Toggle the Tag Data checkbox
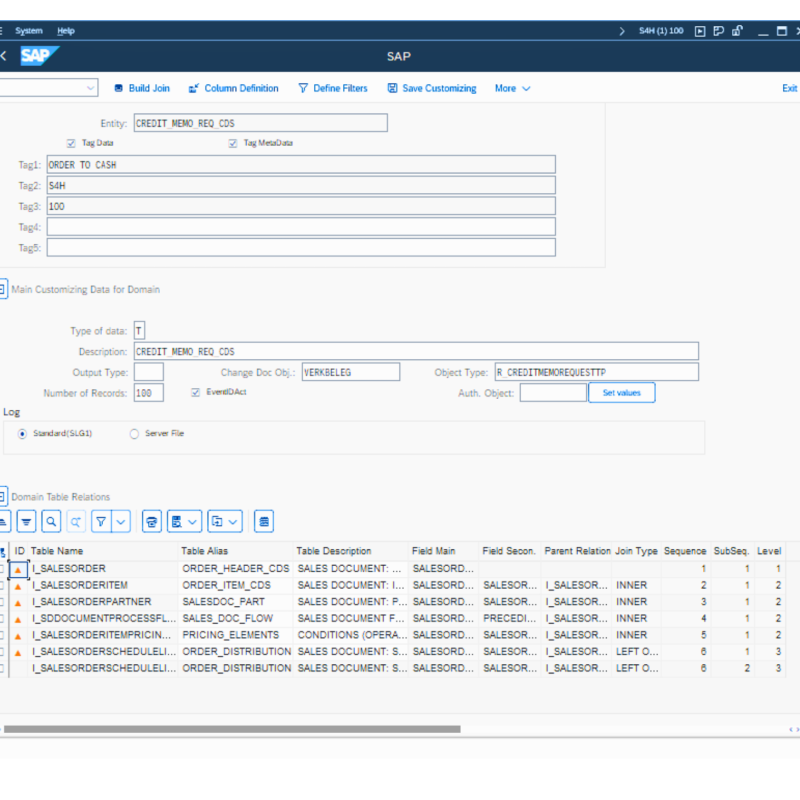The width and height of the screenshot is (800, 800). click(x=71, y=143)
